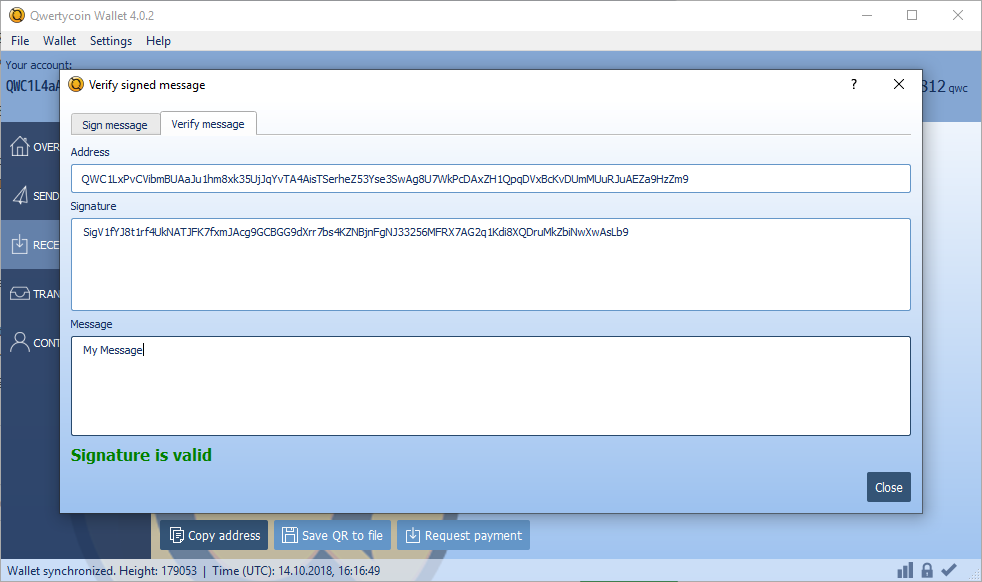Maximize the Qwertycoin Wallet window
982x582 pixels.
(912, 15)
